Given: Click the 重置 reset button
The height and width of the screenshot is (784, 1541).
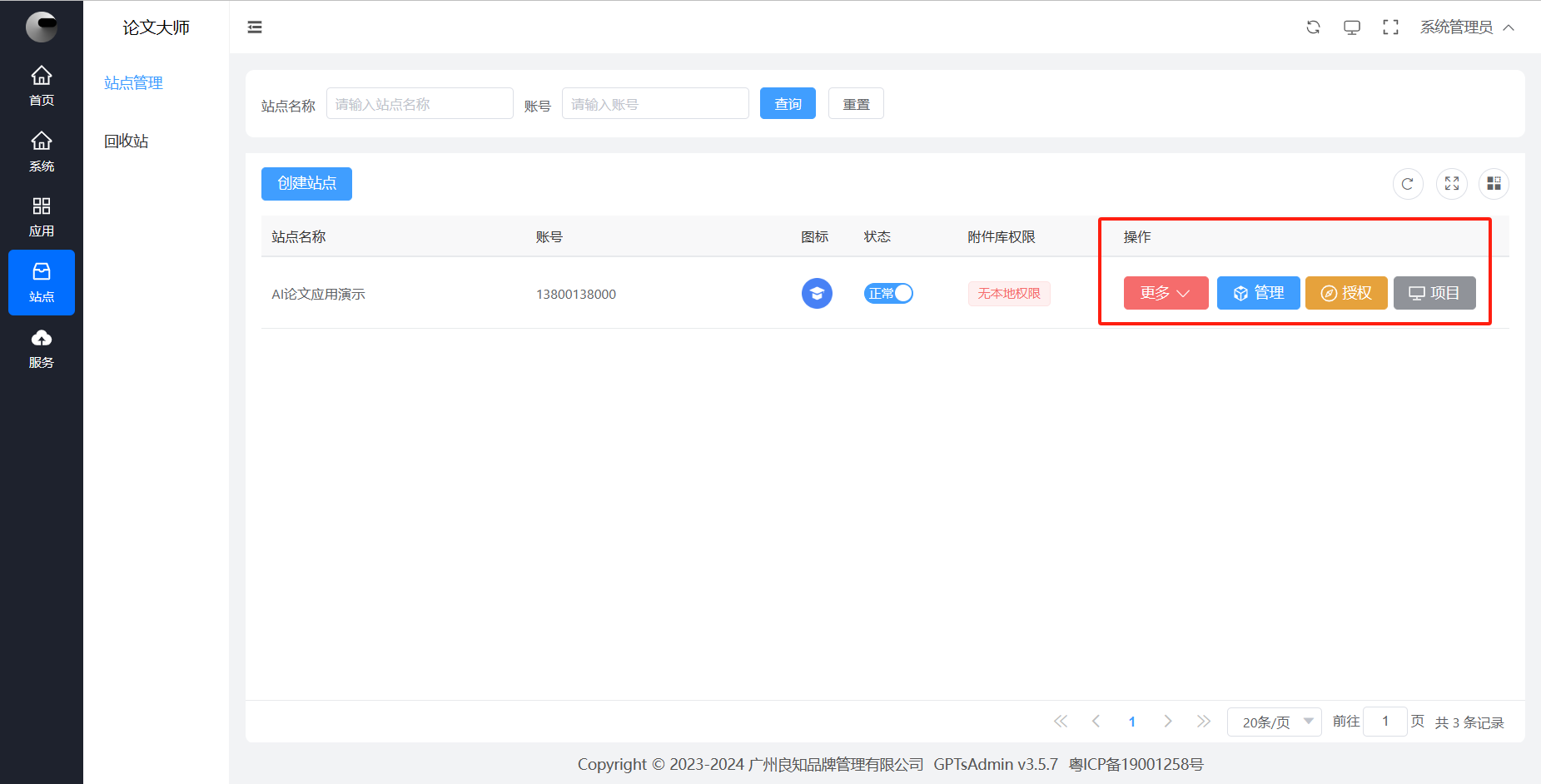Looking at the screenshot, I should click(856, 103).
